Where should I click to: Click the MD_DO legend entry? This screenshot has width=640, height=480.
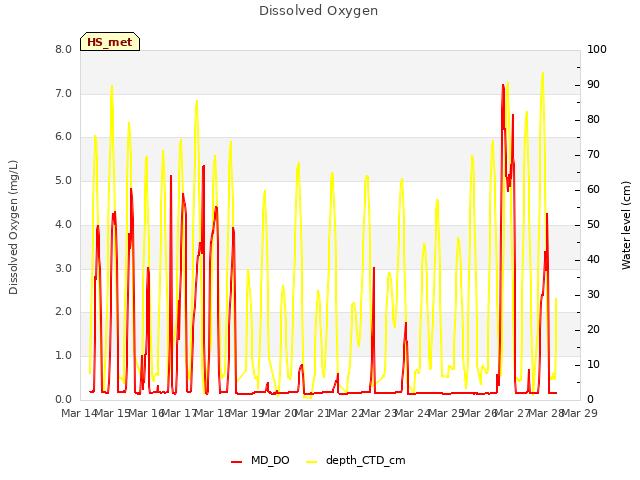pos(260,460)
